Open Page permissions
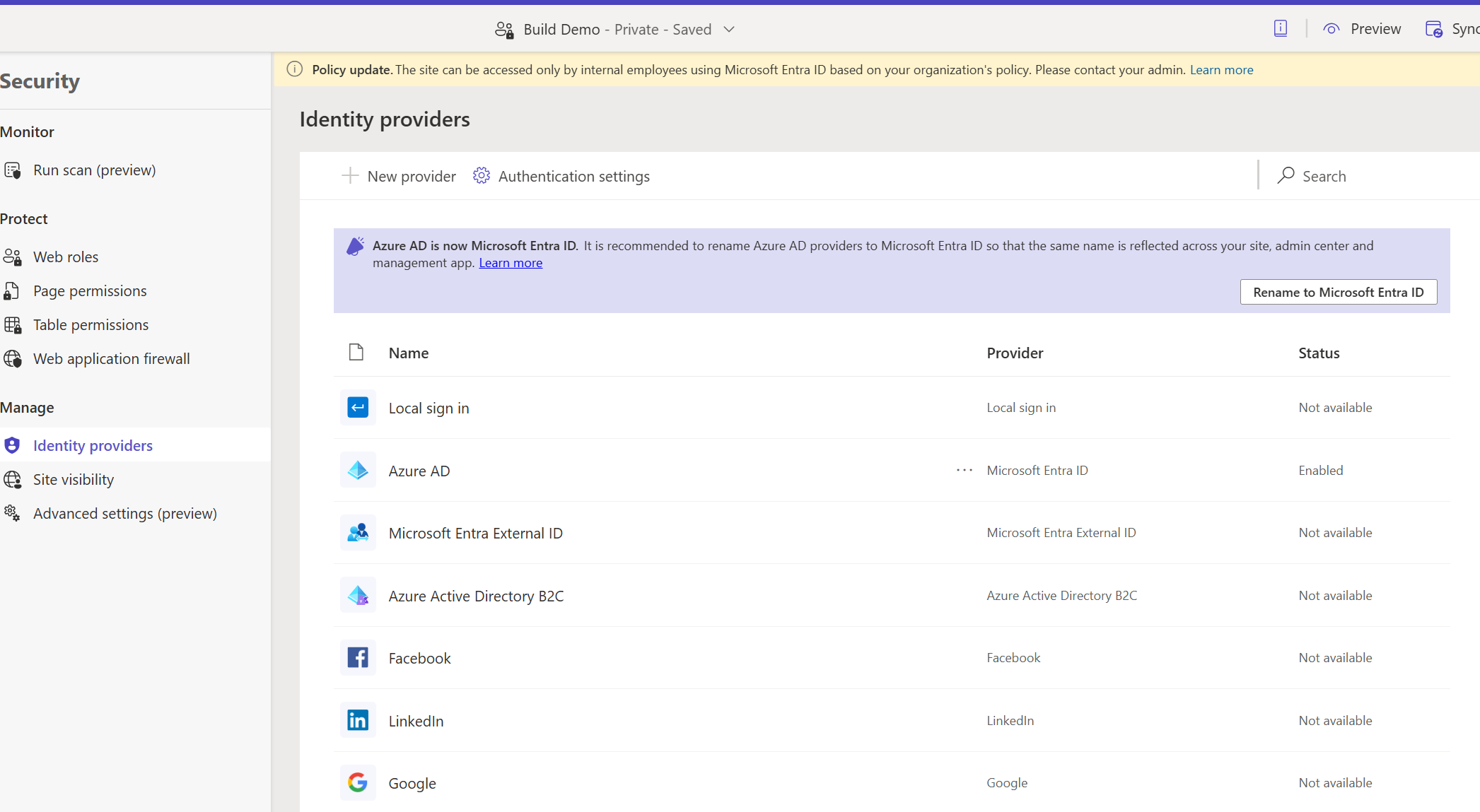This screenshot has width=1480, height=812. coord(90,291)
